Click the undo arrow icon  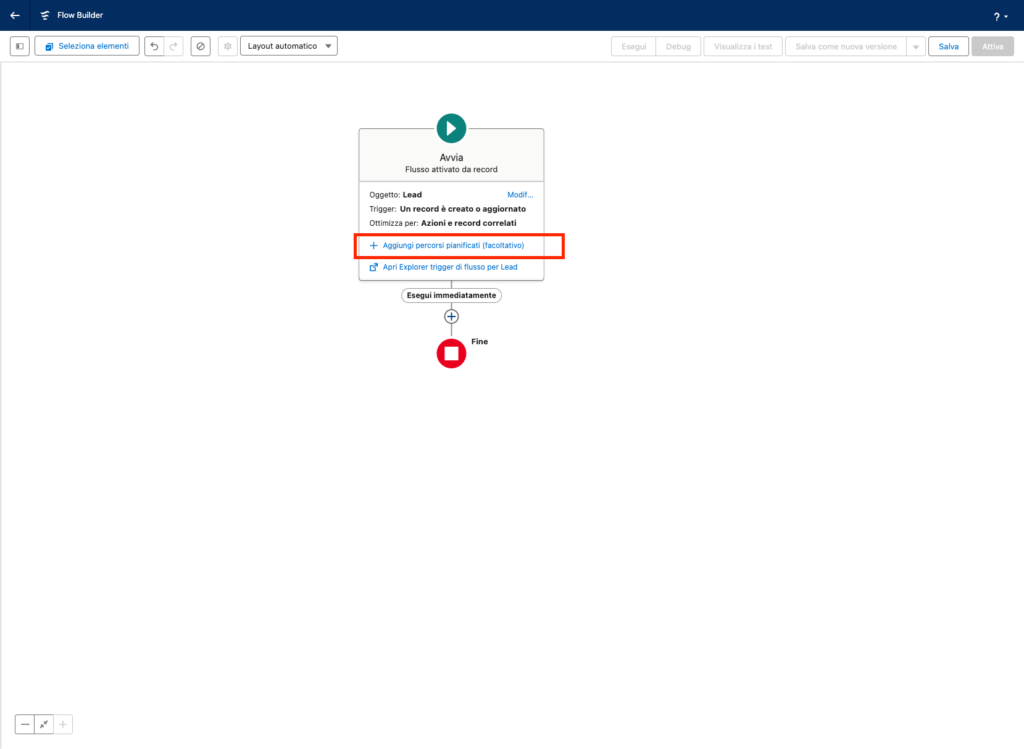coord(154,46)
